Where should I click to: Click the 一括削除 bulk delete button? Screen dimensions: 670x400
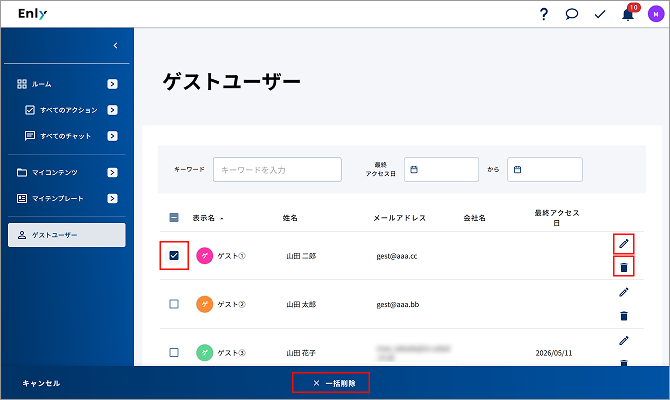(331, 383)
